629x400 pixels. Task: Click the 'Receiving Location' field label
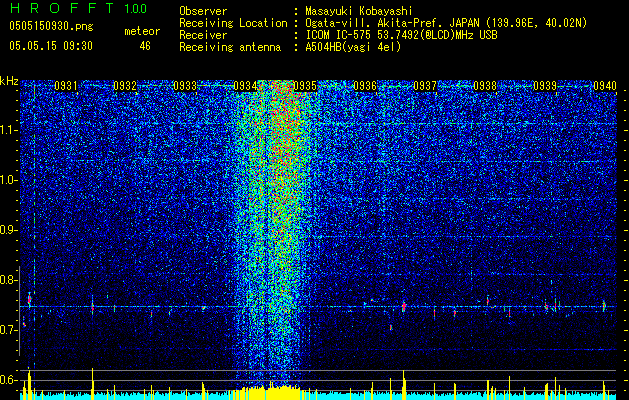click(233, 23)
